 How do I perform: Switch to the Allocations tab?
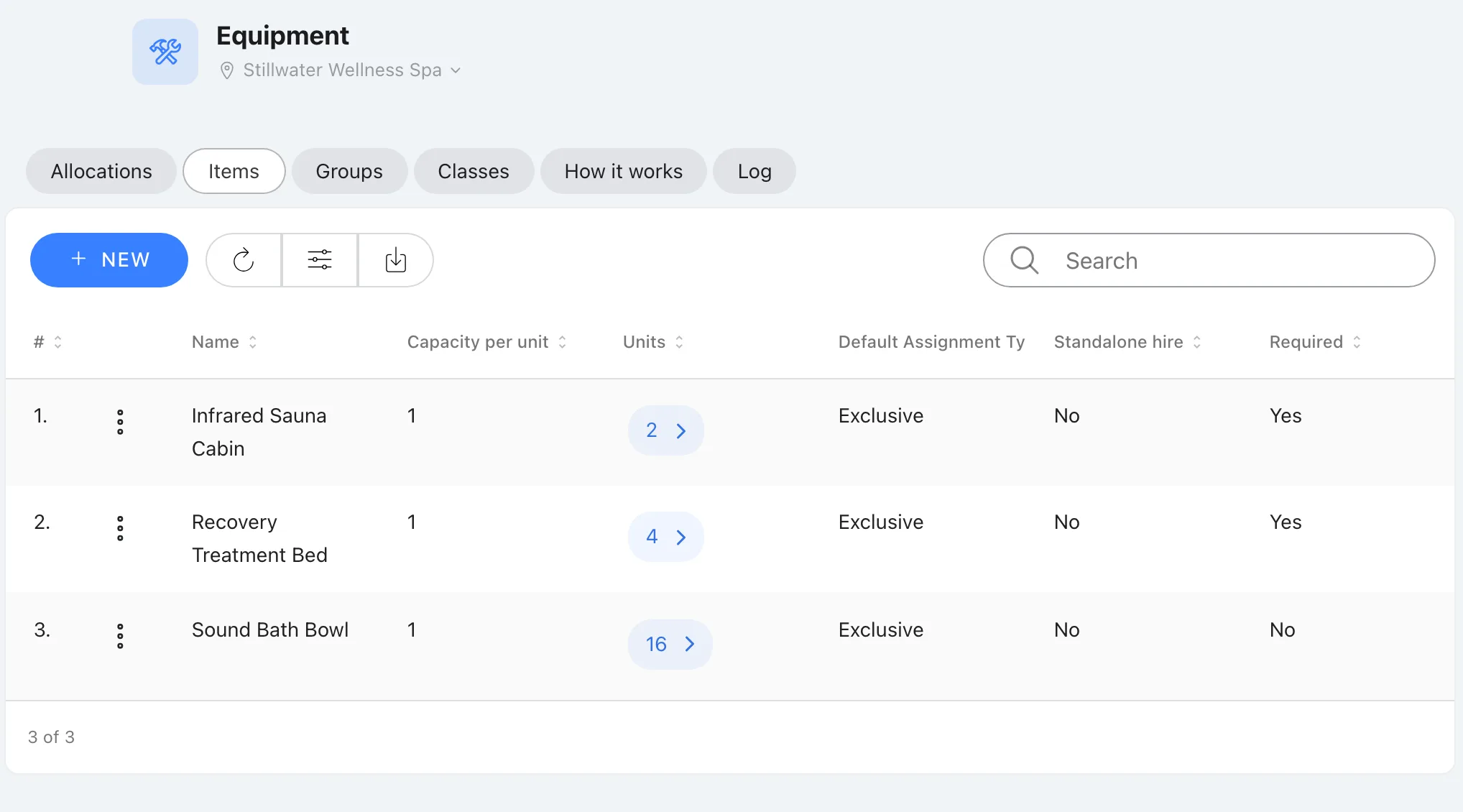[x=101, y=171]
